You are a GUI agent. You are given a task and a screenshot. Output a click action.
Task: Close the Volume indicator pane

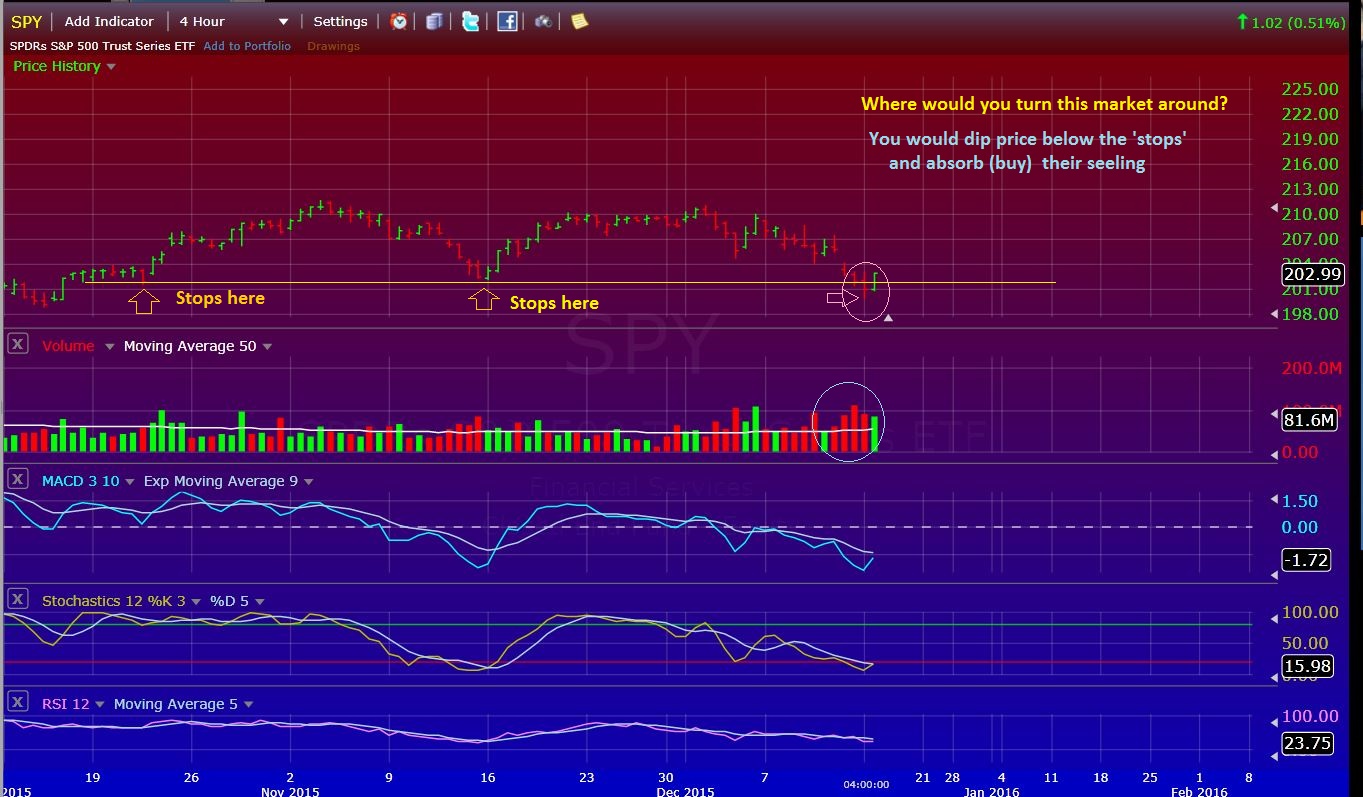(x=18, y=345)
